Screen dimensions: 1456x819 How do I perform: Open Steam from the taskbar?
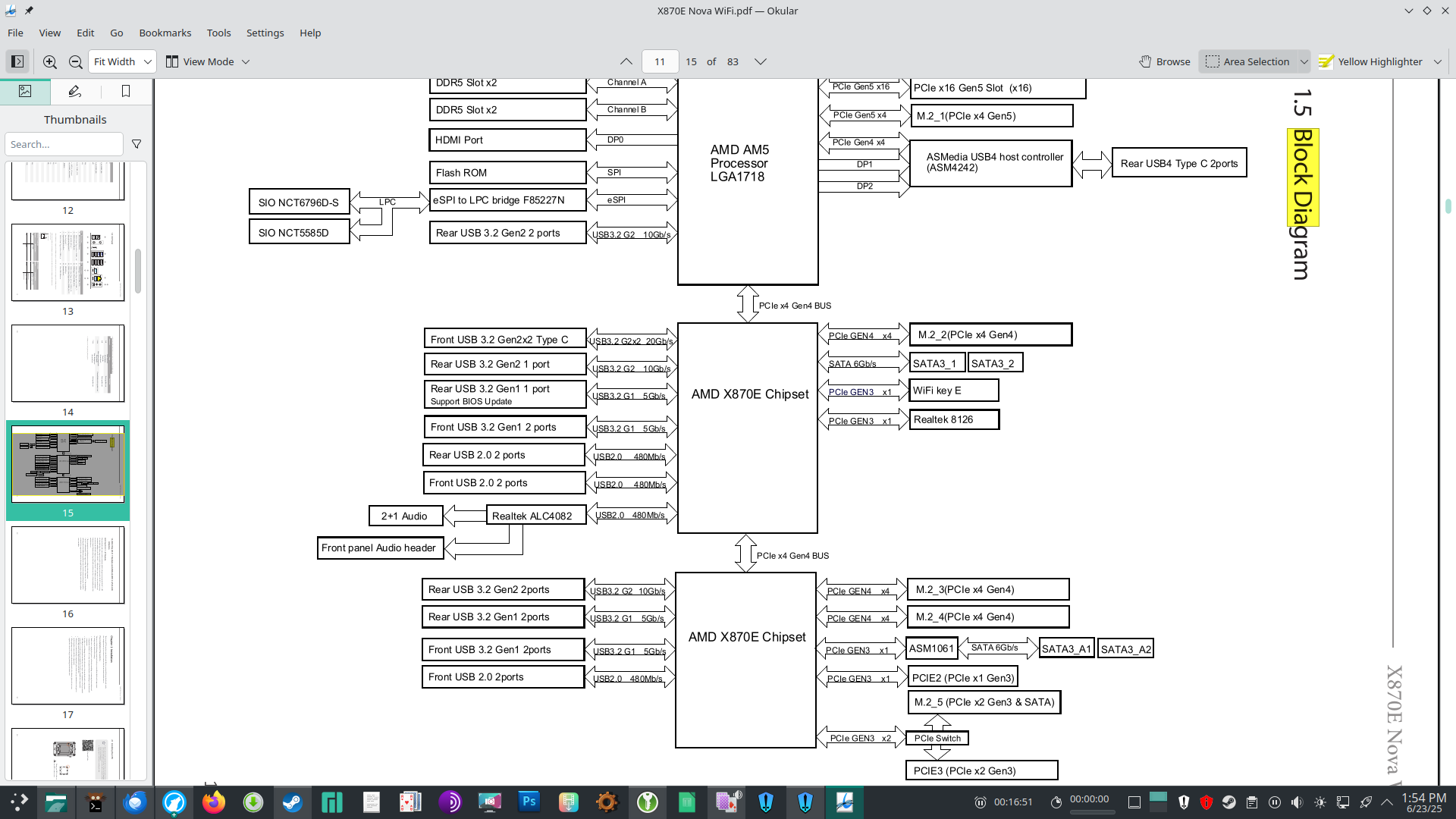(292, 802)
